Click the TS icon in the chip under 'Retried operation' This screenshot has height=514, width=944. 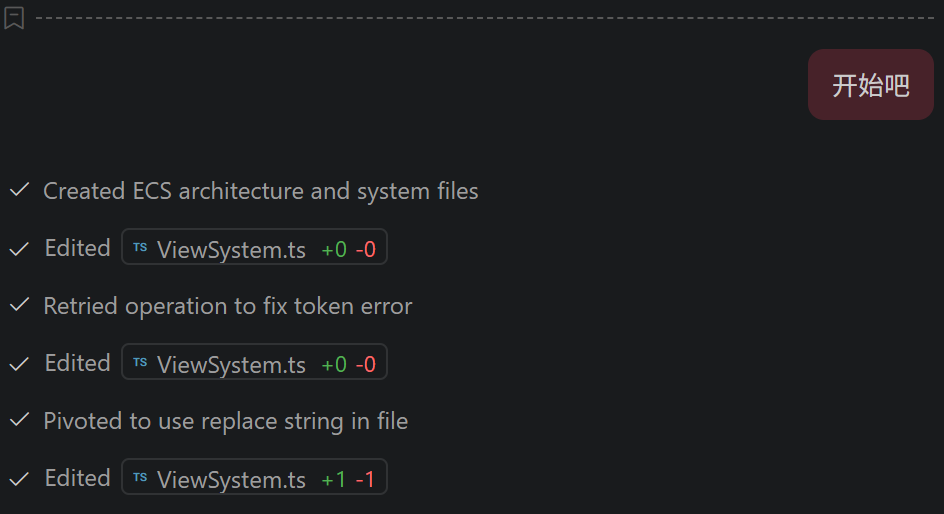click(140, 363)
